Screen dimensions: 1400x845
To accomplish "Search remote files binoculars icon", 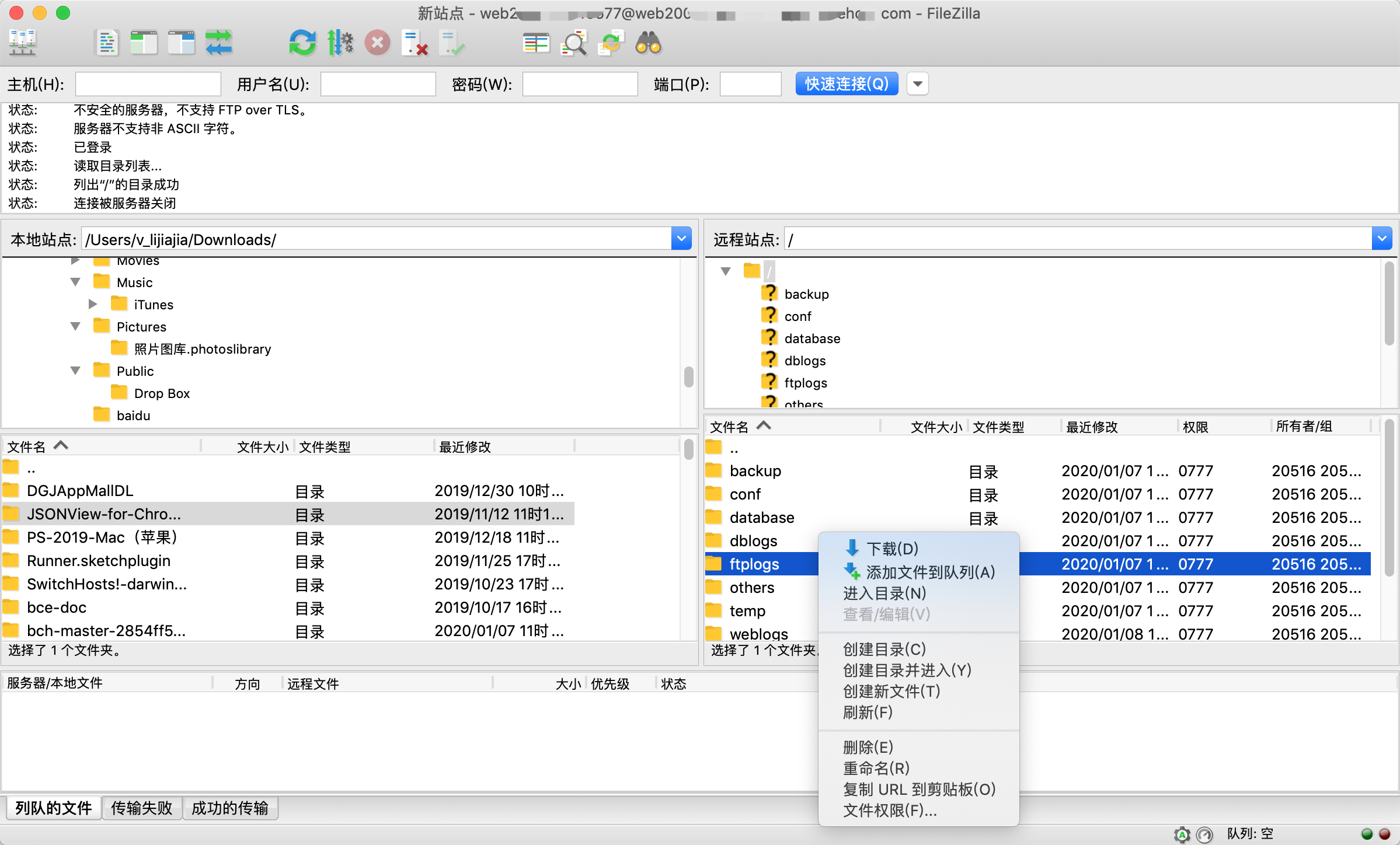I will click(x=649, y=43).
